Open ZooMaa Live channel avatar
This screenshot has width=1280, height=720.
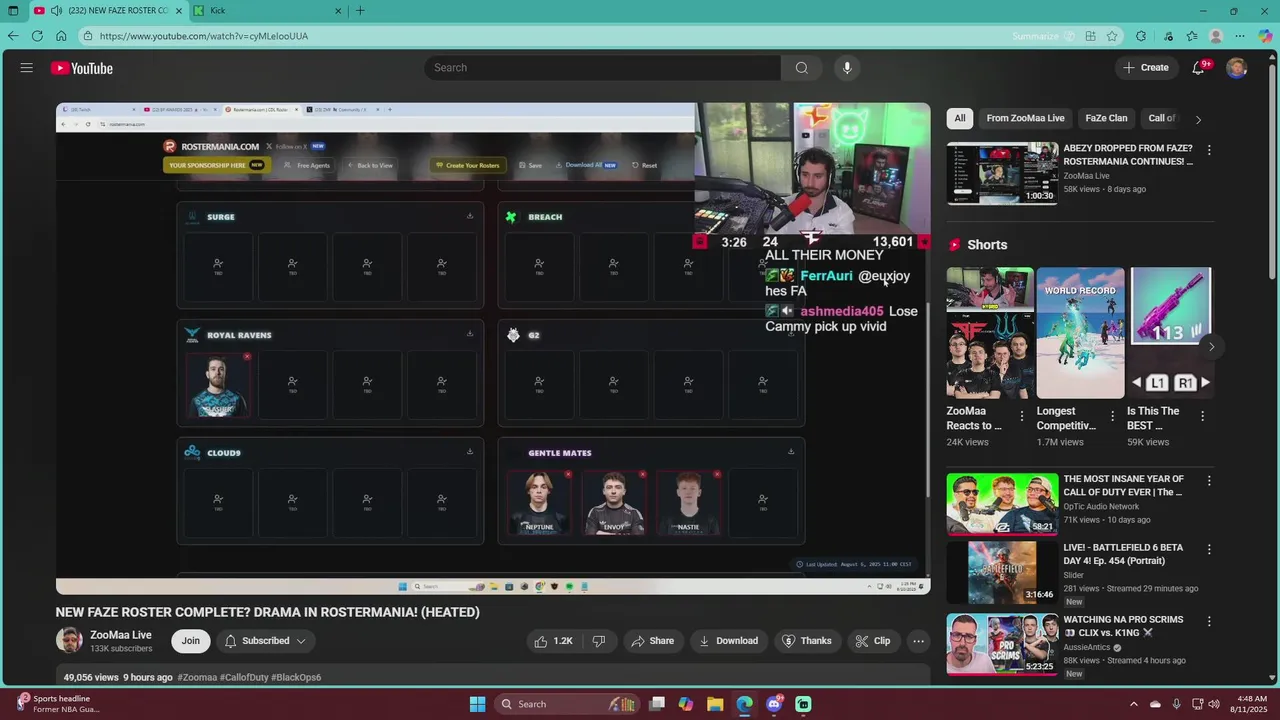point(69,641)
